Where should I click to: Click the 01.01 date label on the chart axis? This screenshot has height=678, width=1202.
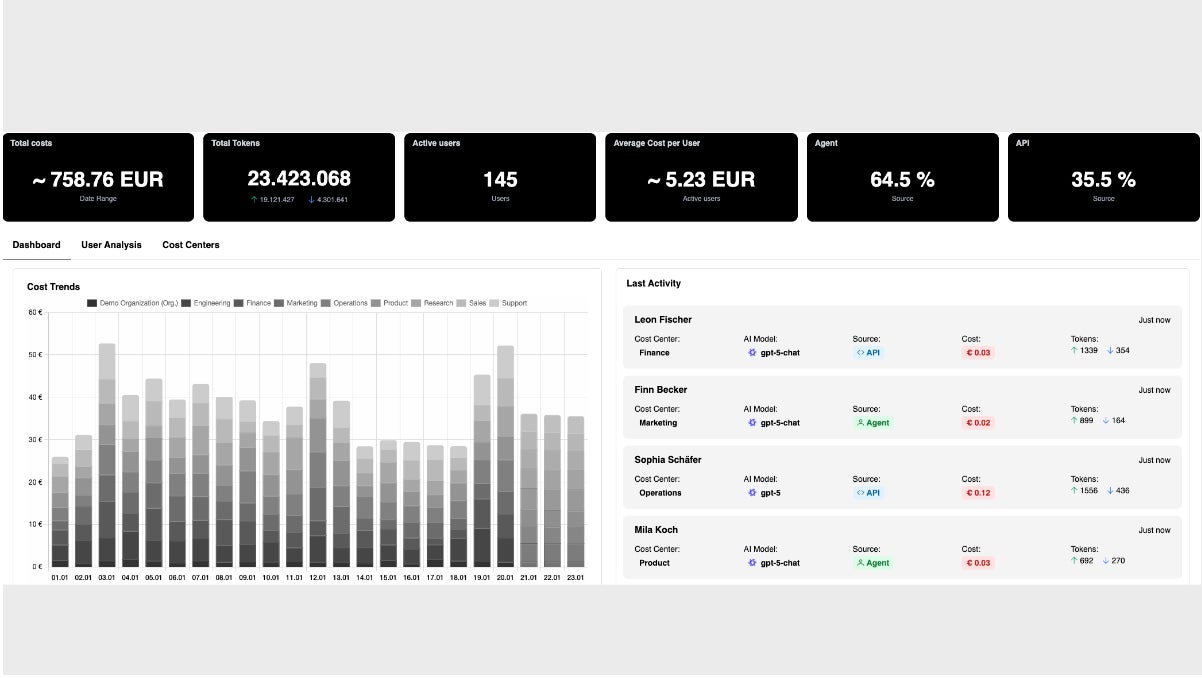pyautogui.click(x=60, y=578)
